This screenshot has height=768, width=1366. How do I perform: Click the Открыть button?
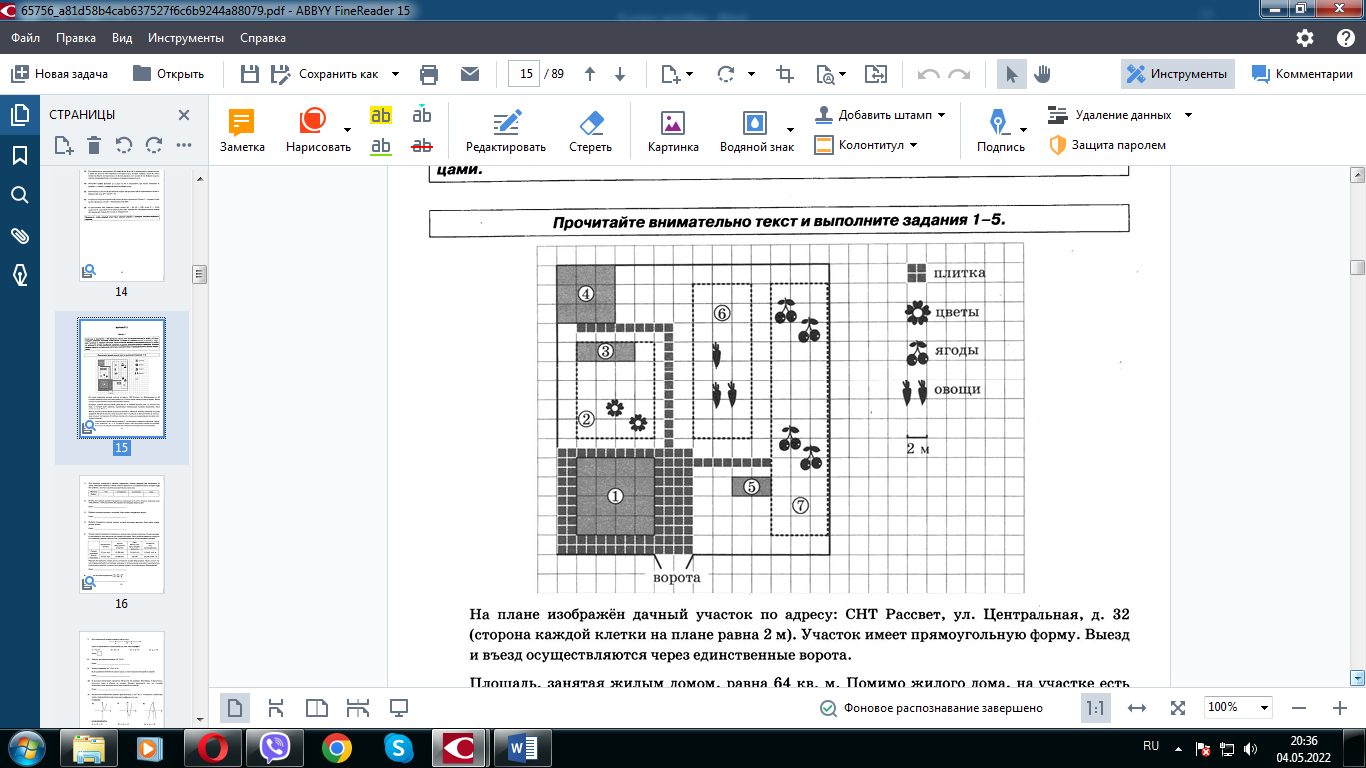[x=168, y=74]
